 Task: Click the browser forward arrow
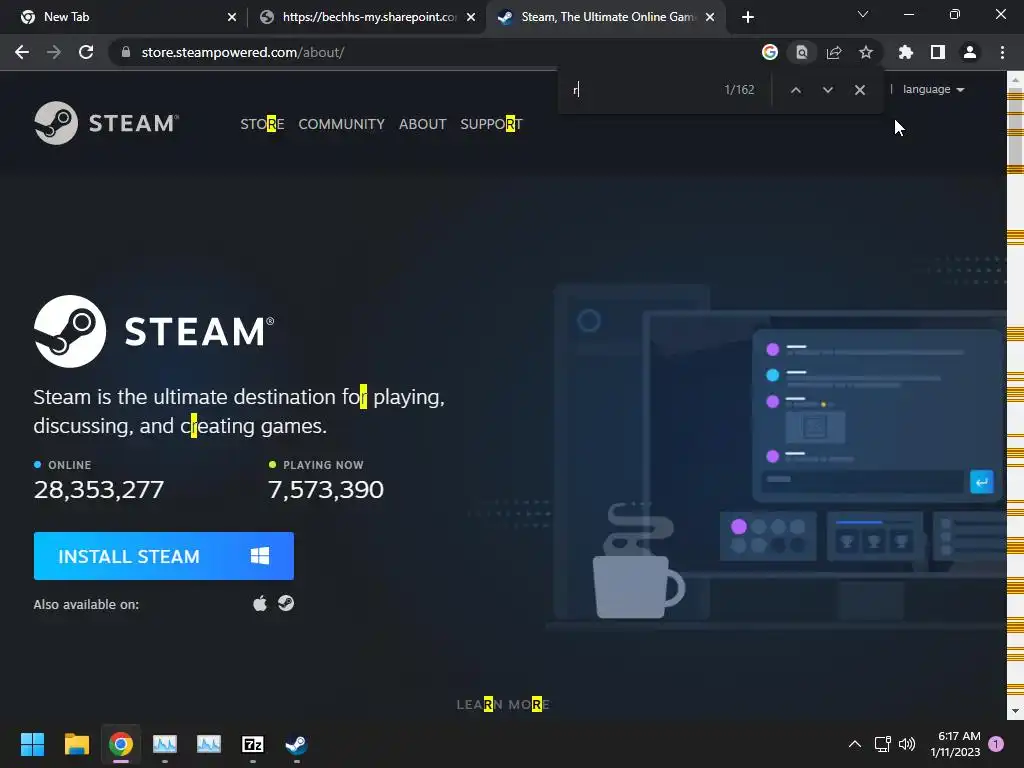(x=54, y=52)
